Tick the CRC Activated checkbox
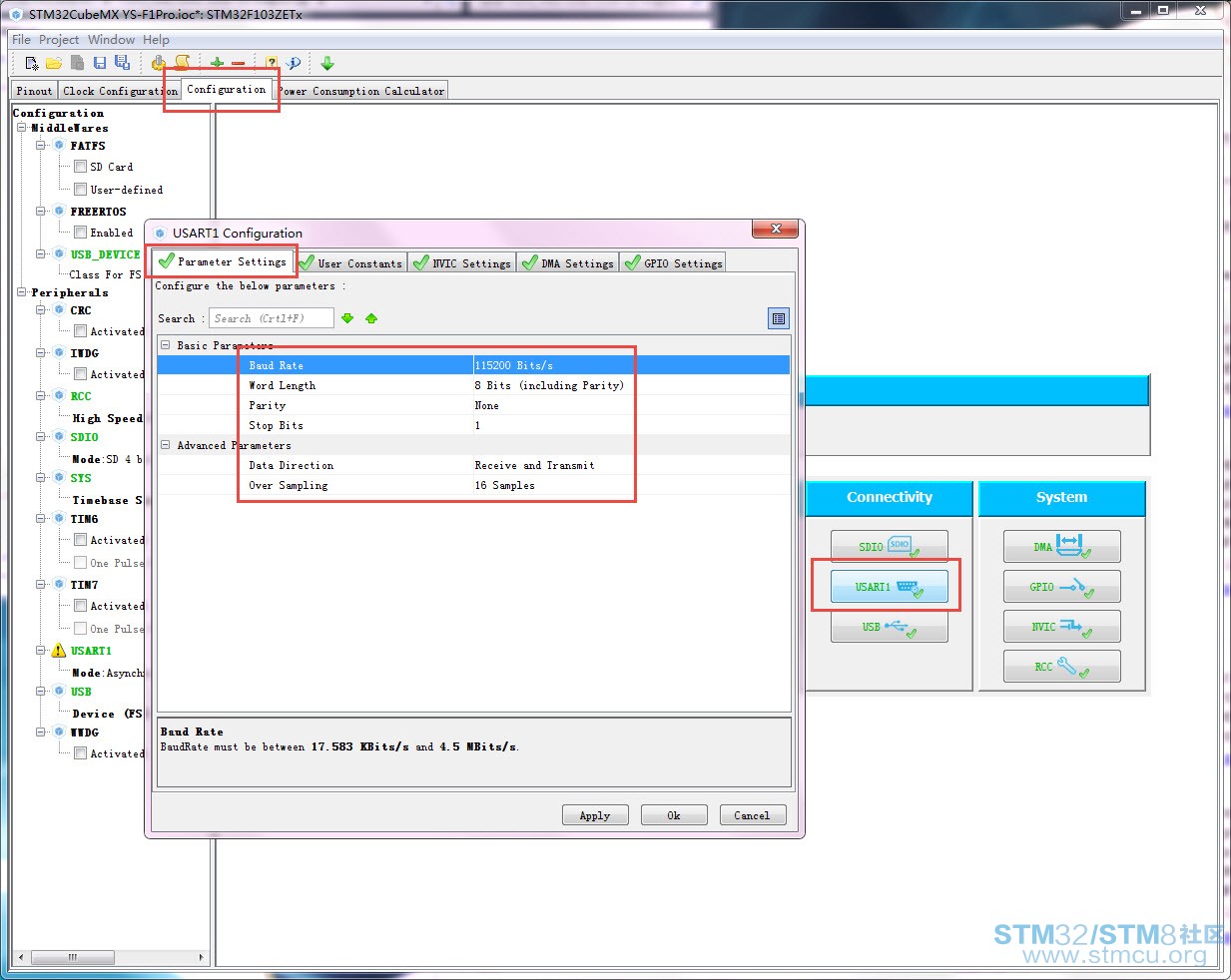The image size is (1231, 980). (x=80, y=330)
